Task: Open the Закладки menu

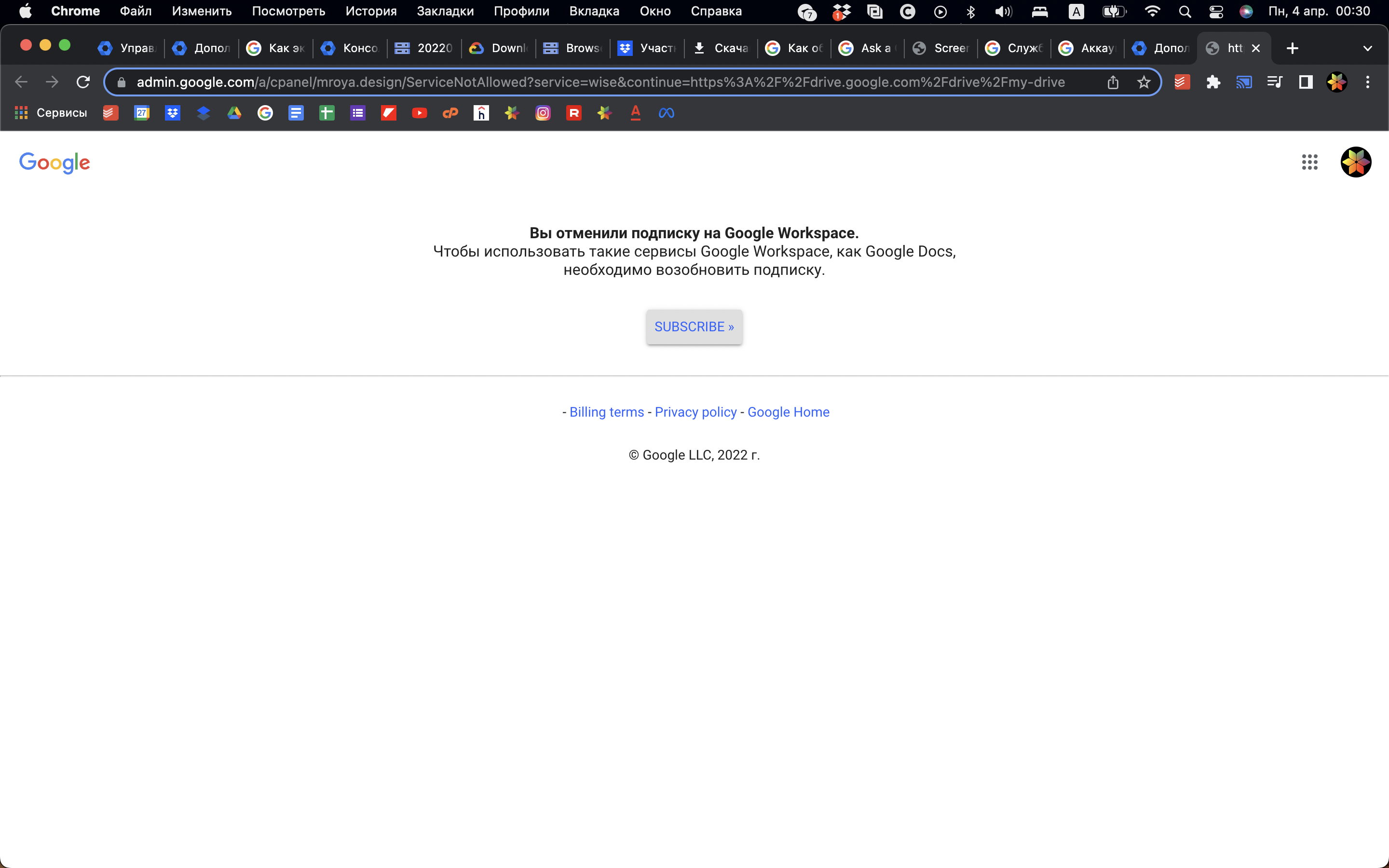Action: click(x=445, y=12)
